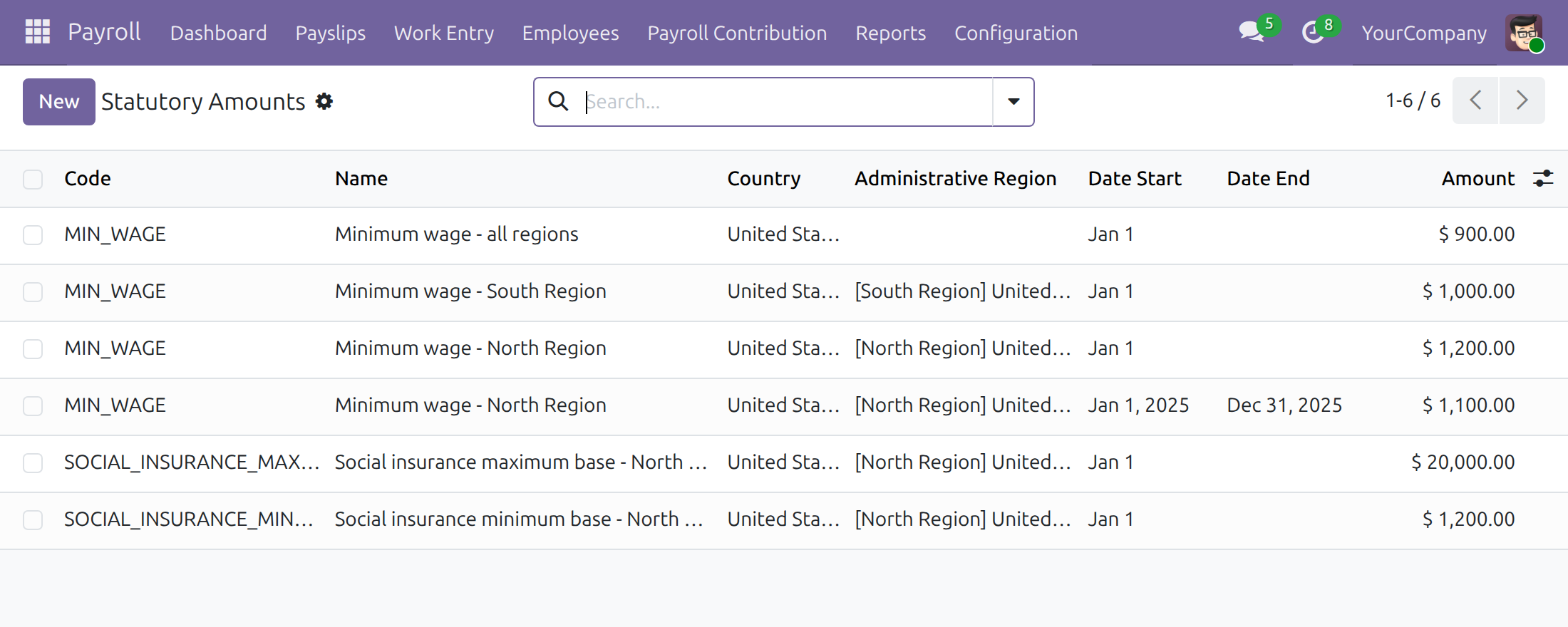
Task: Go to next page arrow
Action: [x=1522, y=100]
